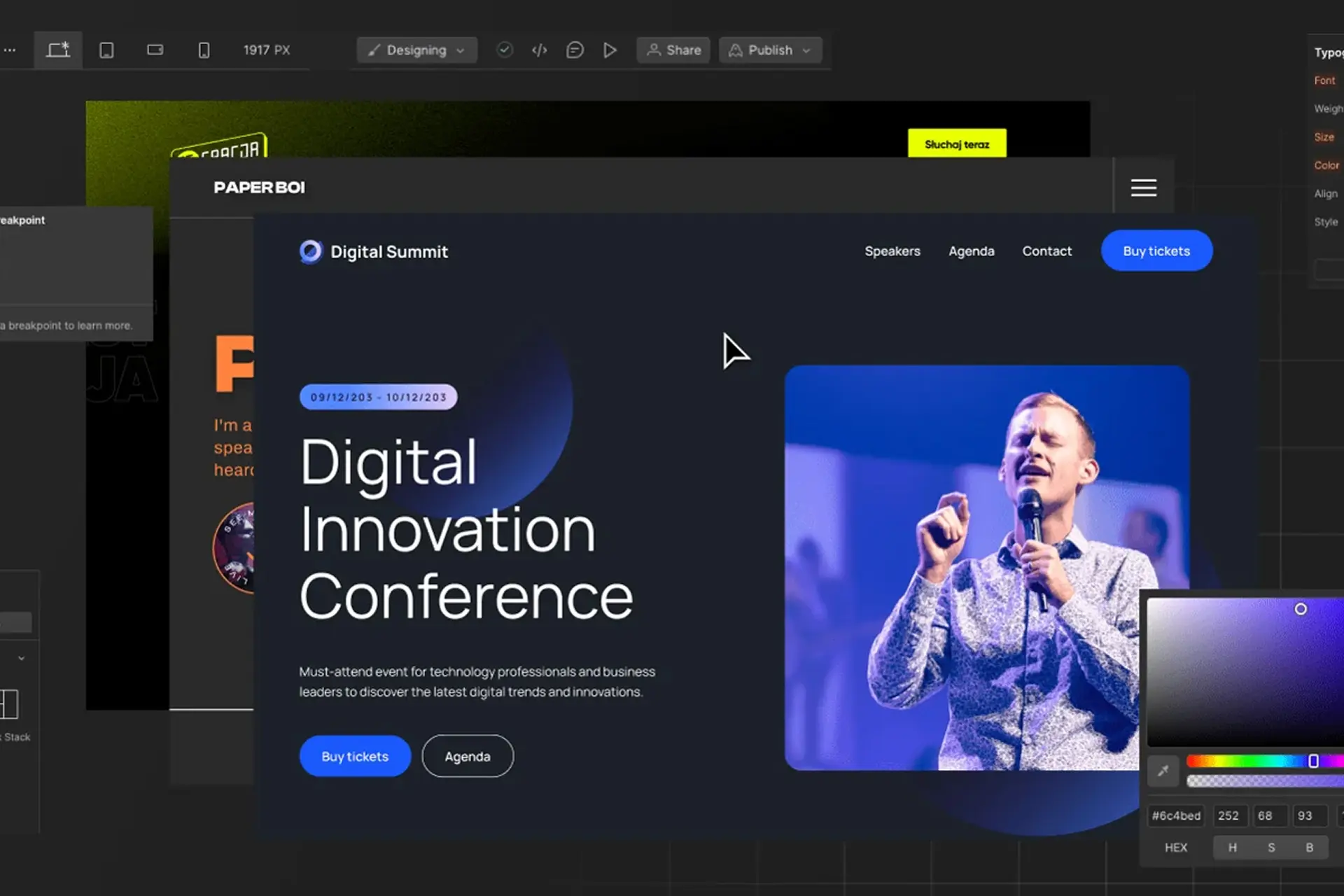Viewport: 1344px width, 896px height.
Task: Select the desktop breakpoint icon
Action: pos(58,50)
